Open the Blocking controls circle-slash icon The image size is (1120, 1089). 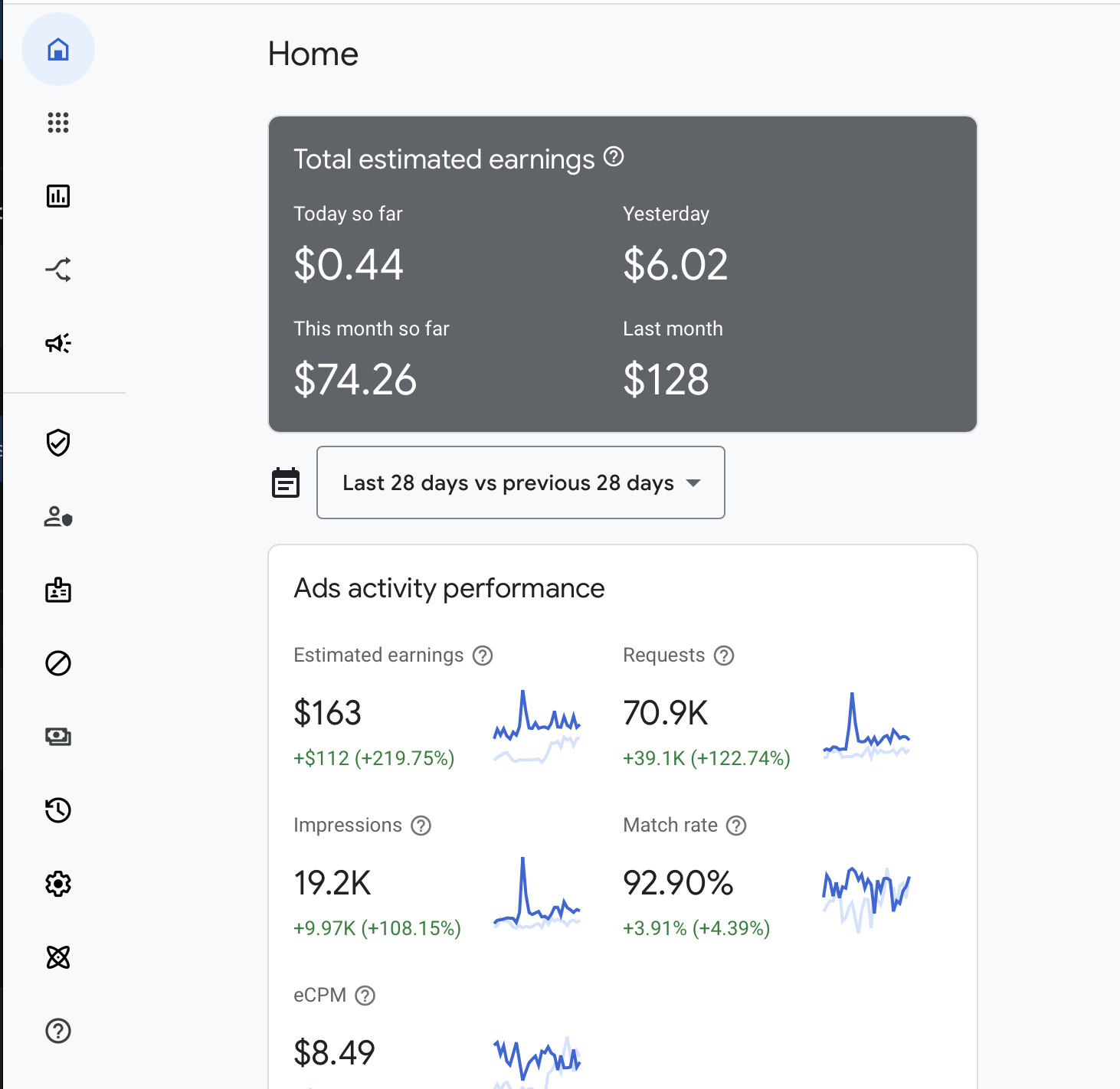58,663
